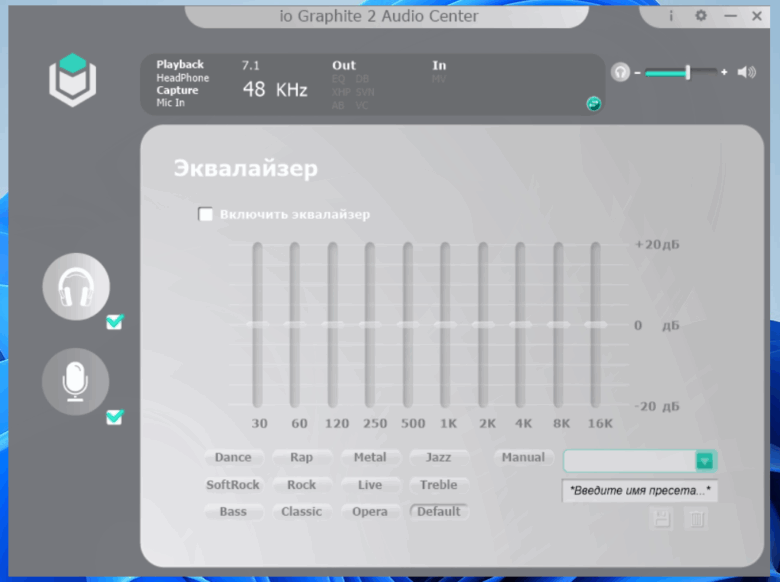Select the Live preset
Viewport: 780px width, 582px height.
370,485
